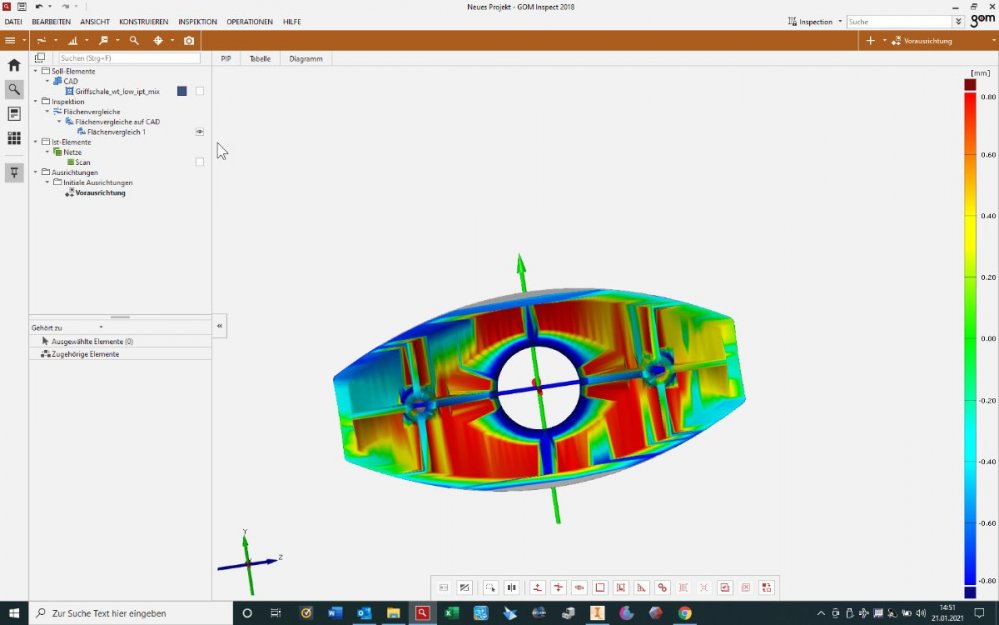Collapse the Soll-Elemente tree node
This screenshot has height=625, width=999.
[35, 71]
